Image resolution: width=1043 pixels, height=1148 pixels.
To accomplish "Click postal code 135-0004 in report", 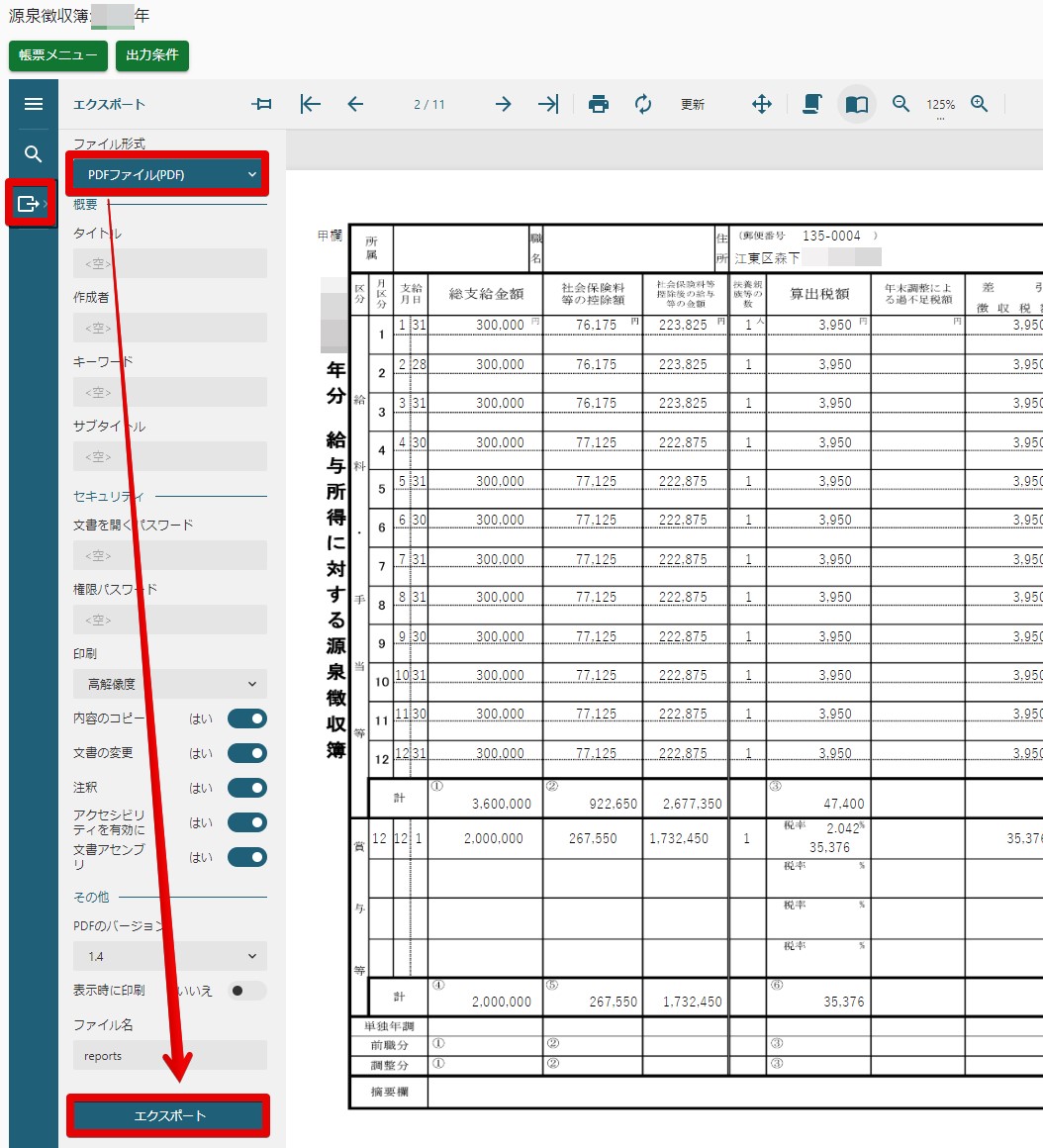I will pos(831,236).
